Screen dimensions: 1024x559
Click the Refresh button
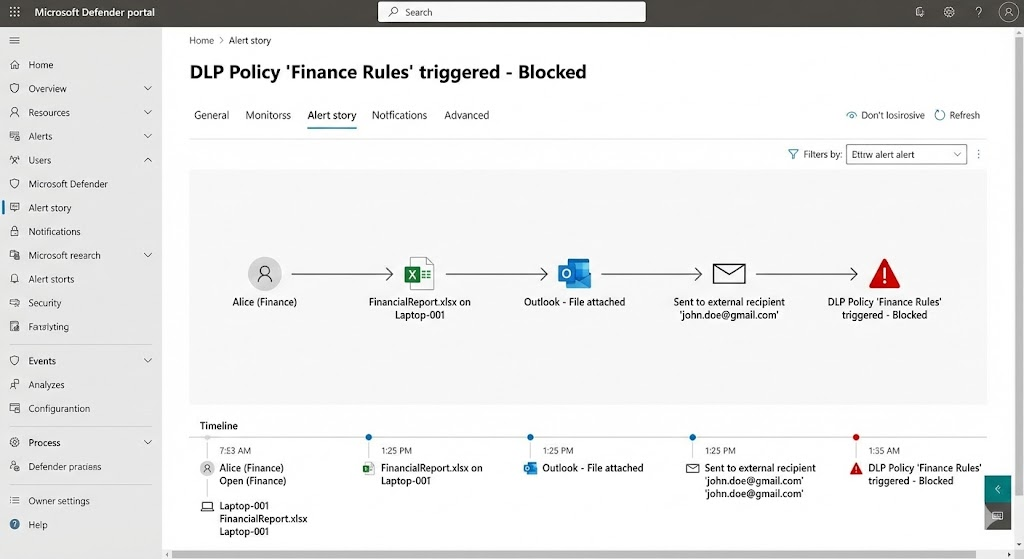click(957, 115)
